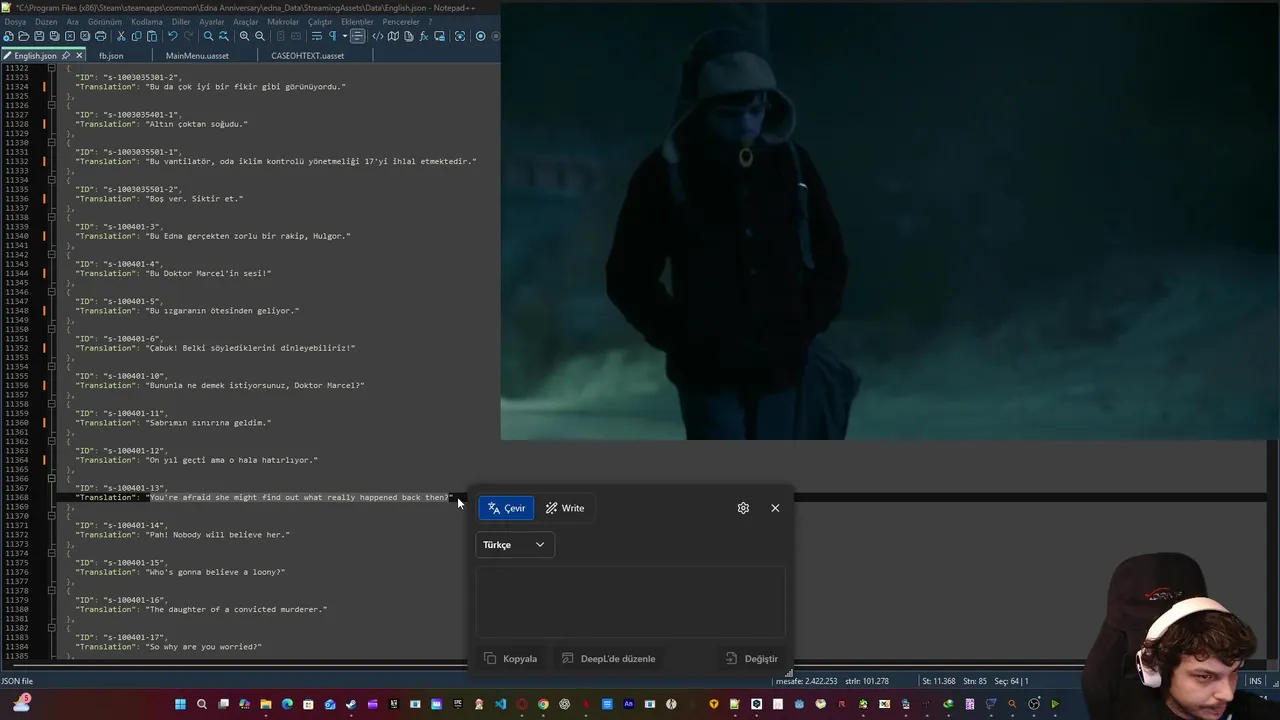The width and height of the screenshot is (1280, 720).
Task: Open the Document List panel
Action: point(408,36)
